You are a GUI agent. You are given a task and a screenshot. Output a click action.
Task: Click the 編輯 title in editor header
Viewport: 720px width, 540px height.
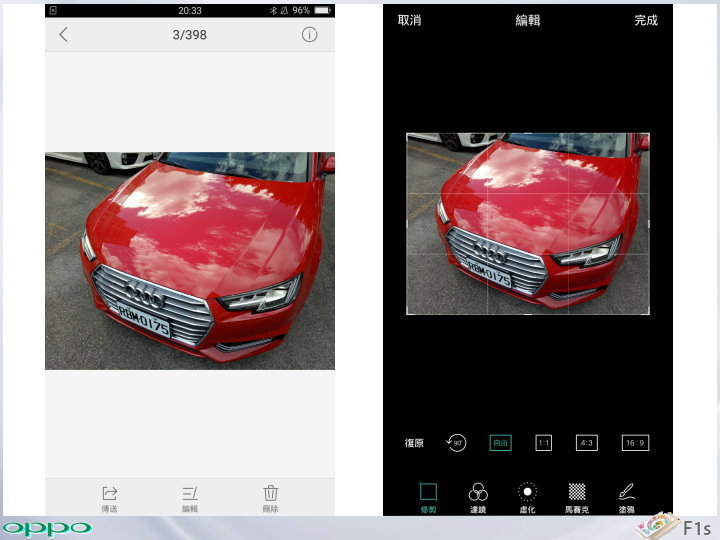tap(528, 20)
